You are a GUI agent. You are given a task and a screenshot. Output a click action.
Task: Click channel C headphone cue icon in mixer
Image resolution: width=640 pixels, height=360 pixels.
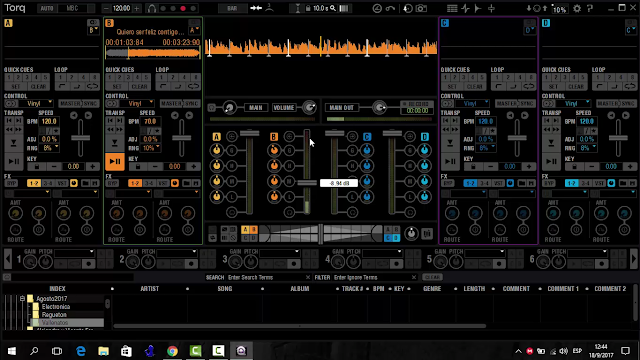pos(352,212)
